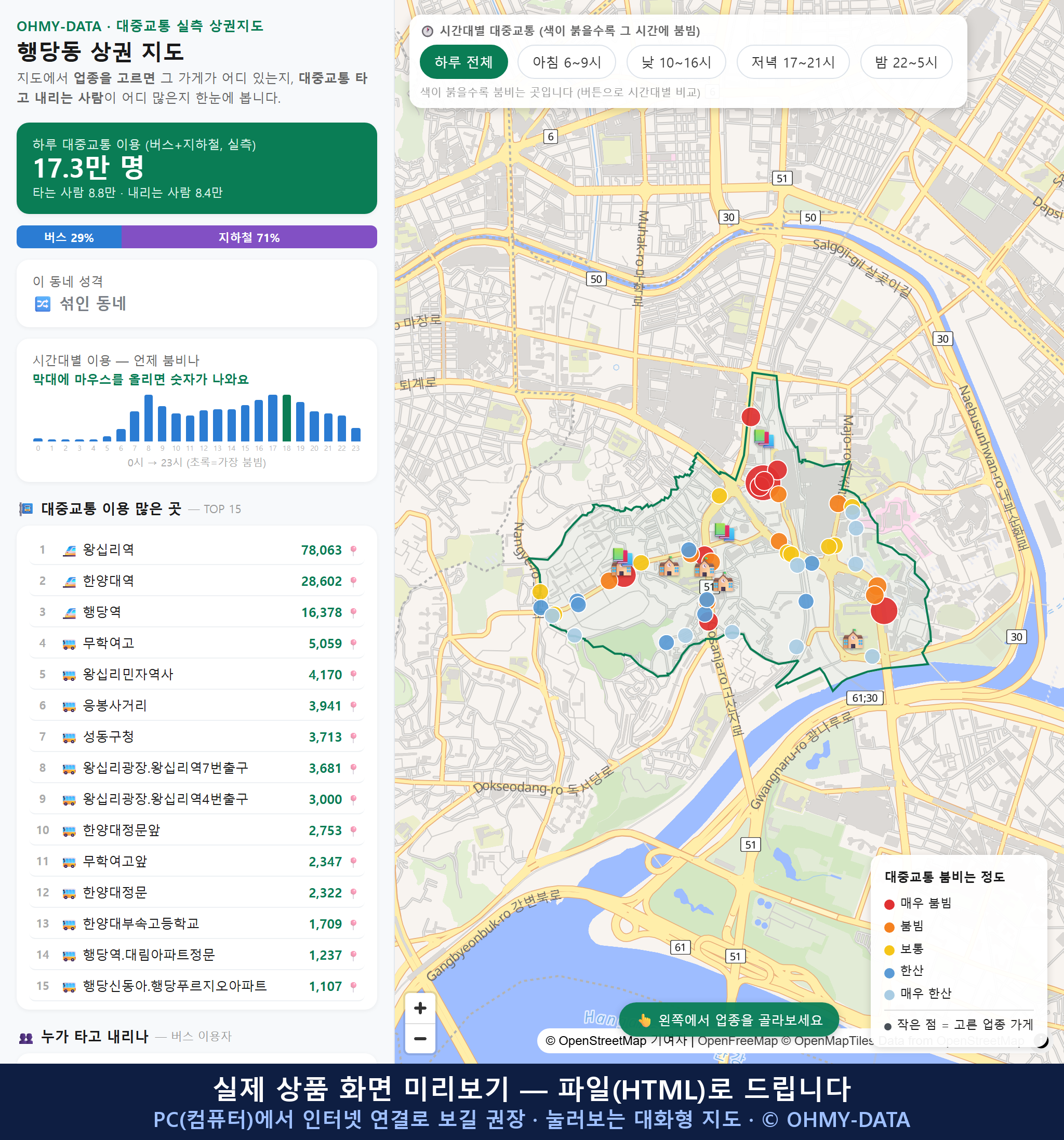The image size is (1064, 1140).
Task: Click the 매우 한산 light-blue legend swatch
Action: tap(889, 995)
